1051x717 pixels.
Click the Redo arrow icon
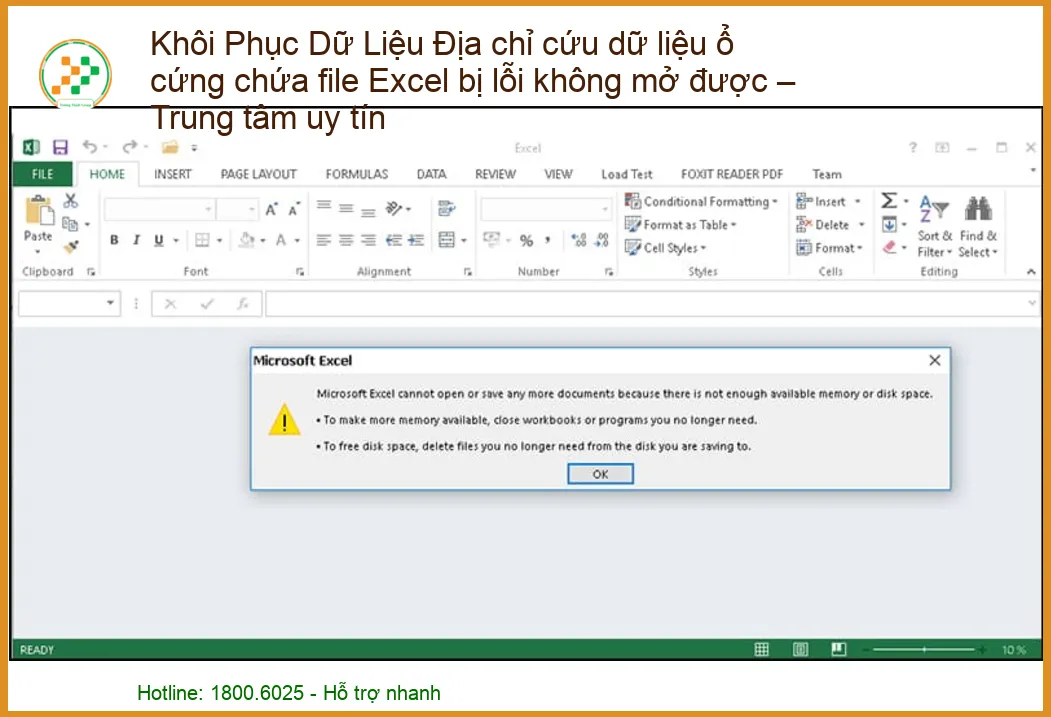(x=129, y=147)
